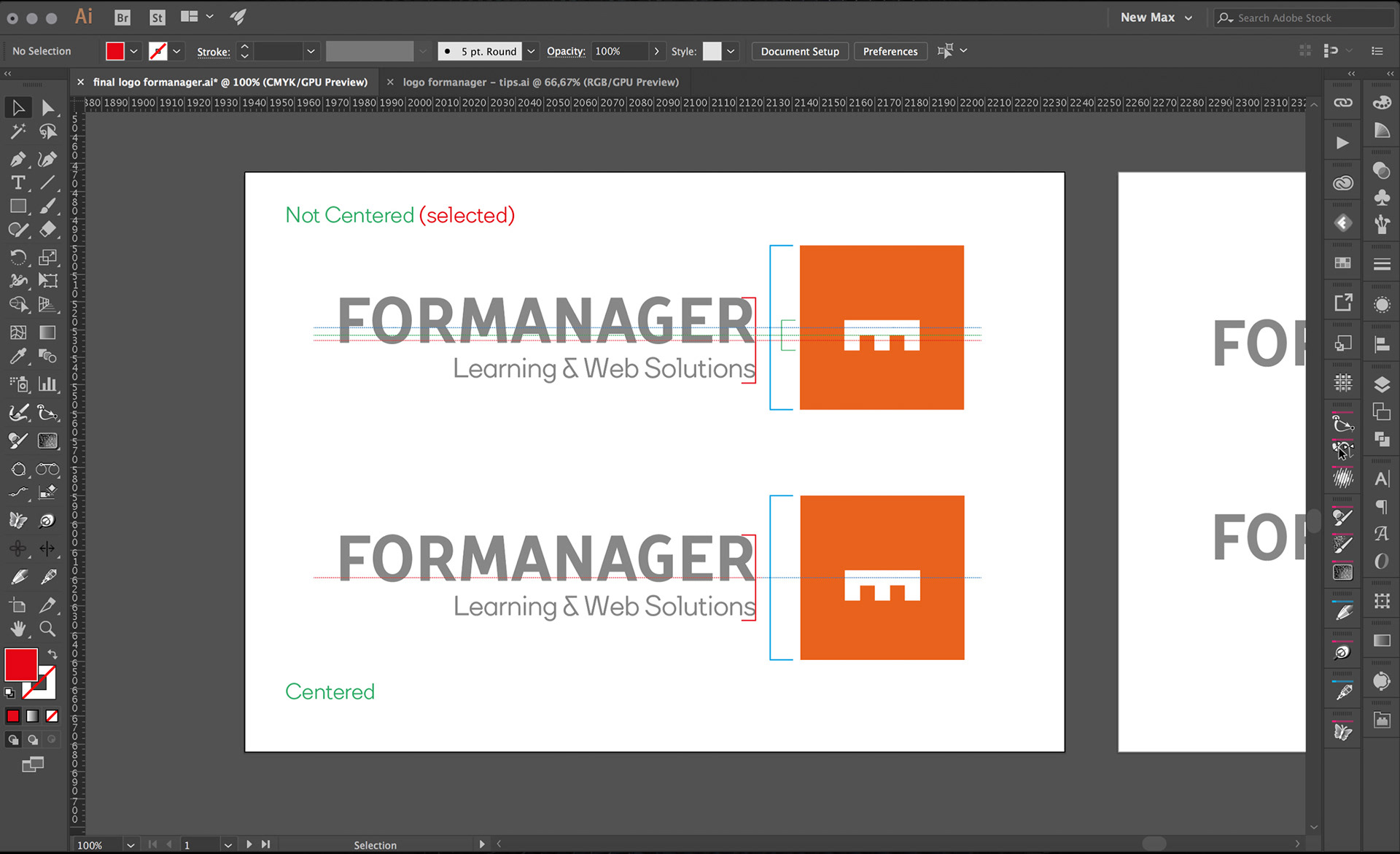Choose the Rectangle tool

click(x=18, y=206)
